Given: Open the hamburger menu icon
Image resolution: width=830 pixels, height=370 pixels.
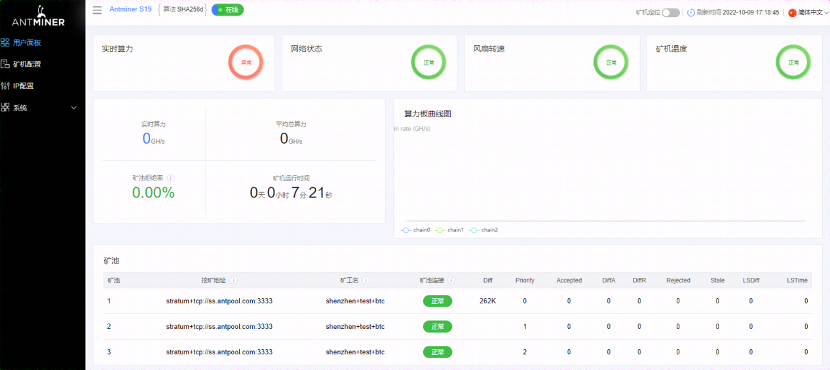Looking at the screenshot, I should (97, 10).
